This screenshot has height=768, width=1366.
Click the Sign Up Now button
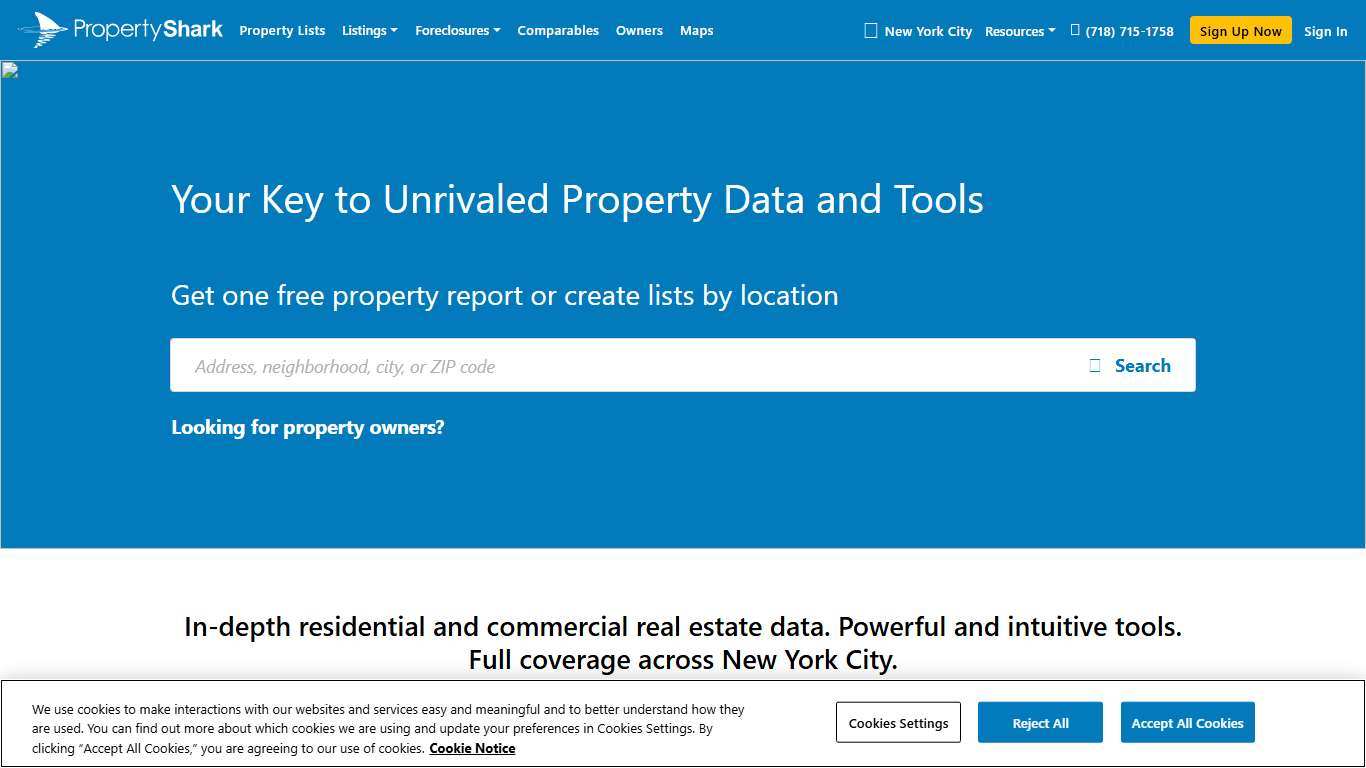click(x=1240, y=30)
